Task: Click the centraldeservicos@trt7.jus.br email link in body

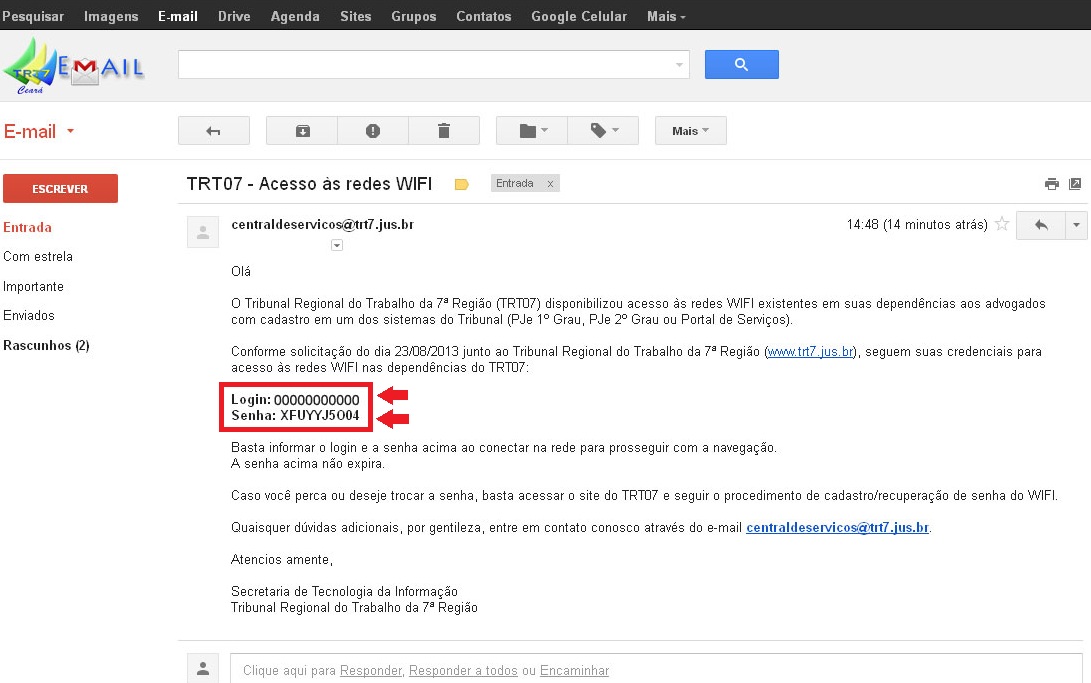Action: (838, 528)
